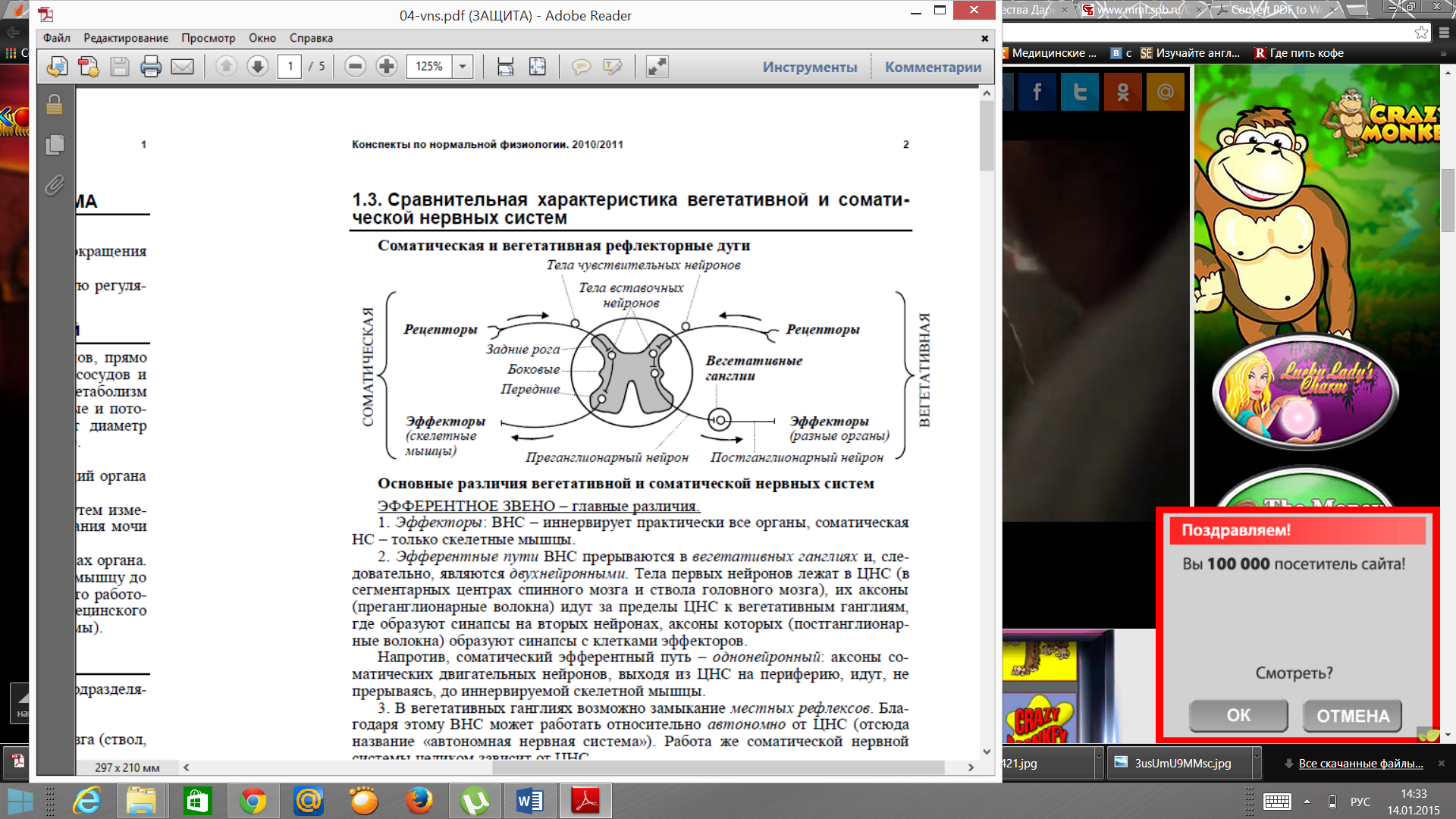Click the Create PDF online icon
This screenshot has width=1456, height=819.
88,67
